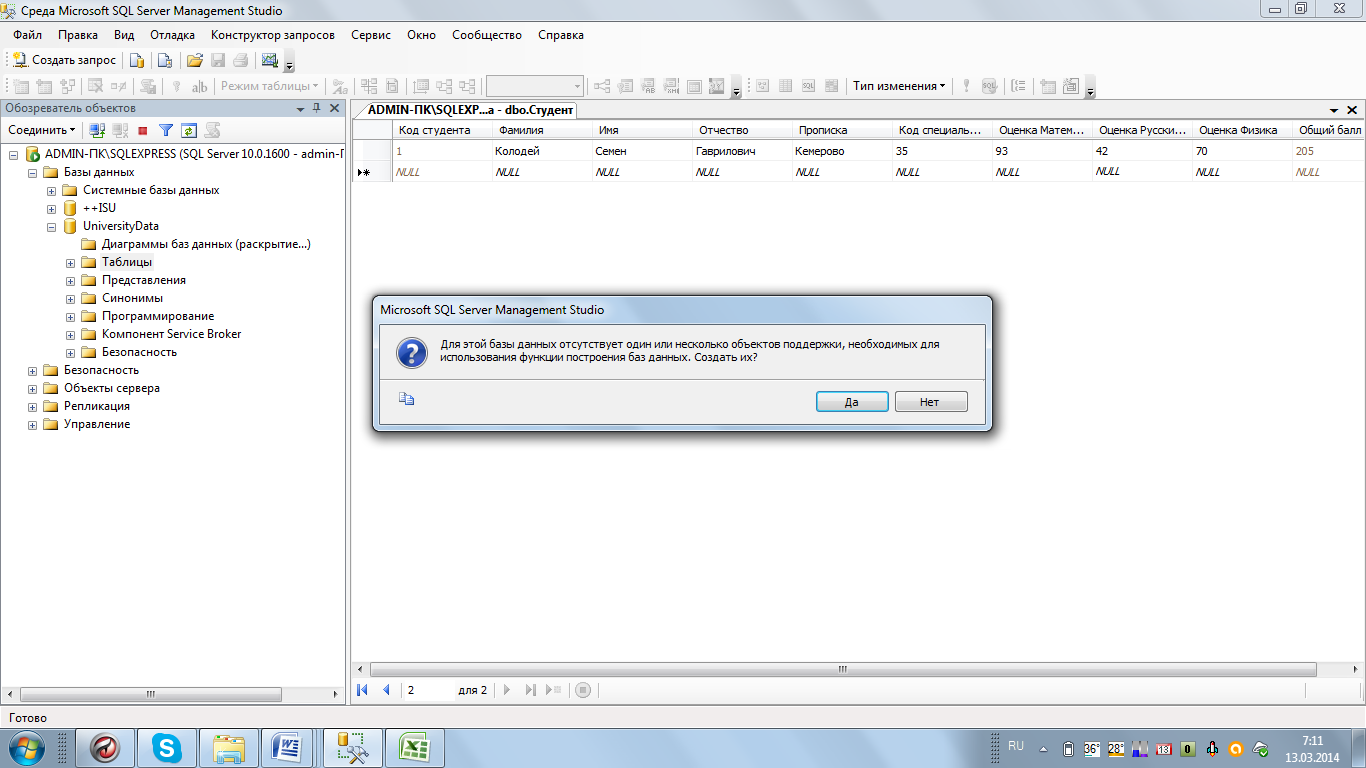Click the Код студента column header
The height and width of the screenshot is (768, 1366).
[x=442, y=130]
